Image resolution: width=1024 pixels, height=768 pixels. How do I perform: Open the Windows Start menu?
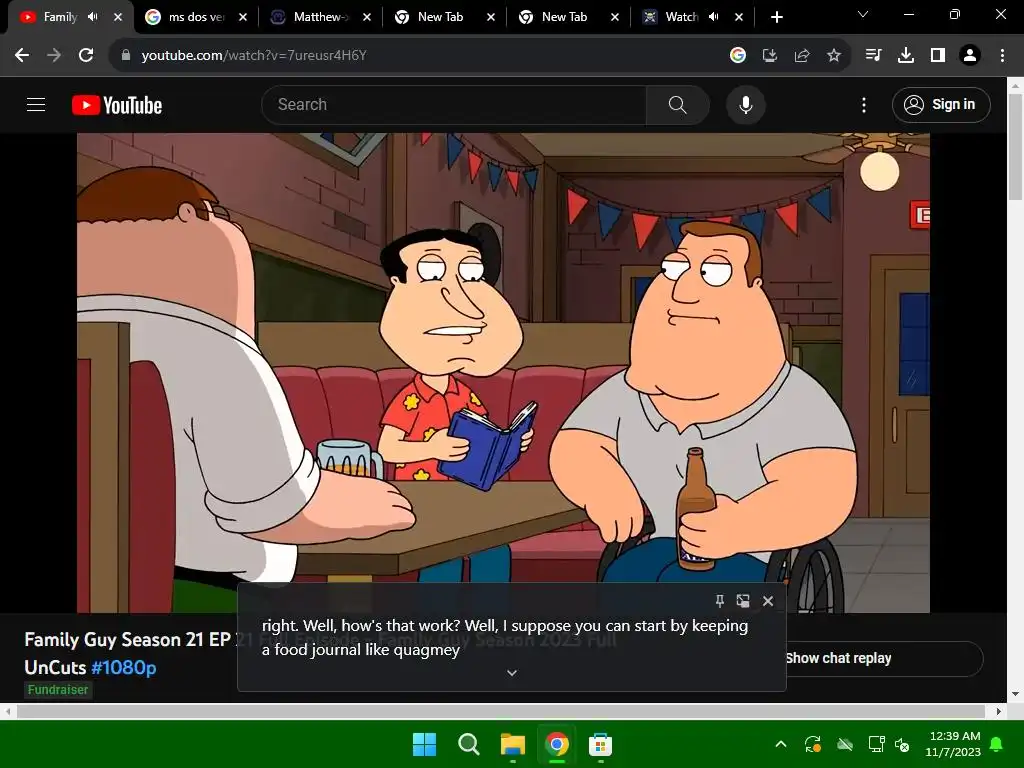pos(424,744)
